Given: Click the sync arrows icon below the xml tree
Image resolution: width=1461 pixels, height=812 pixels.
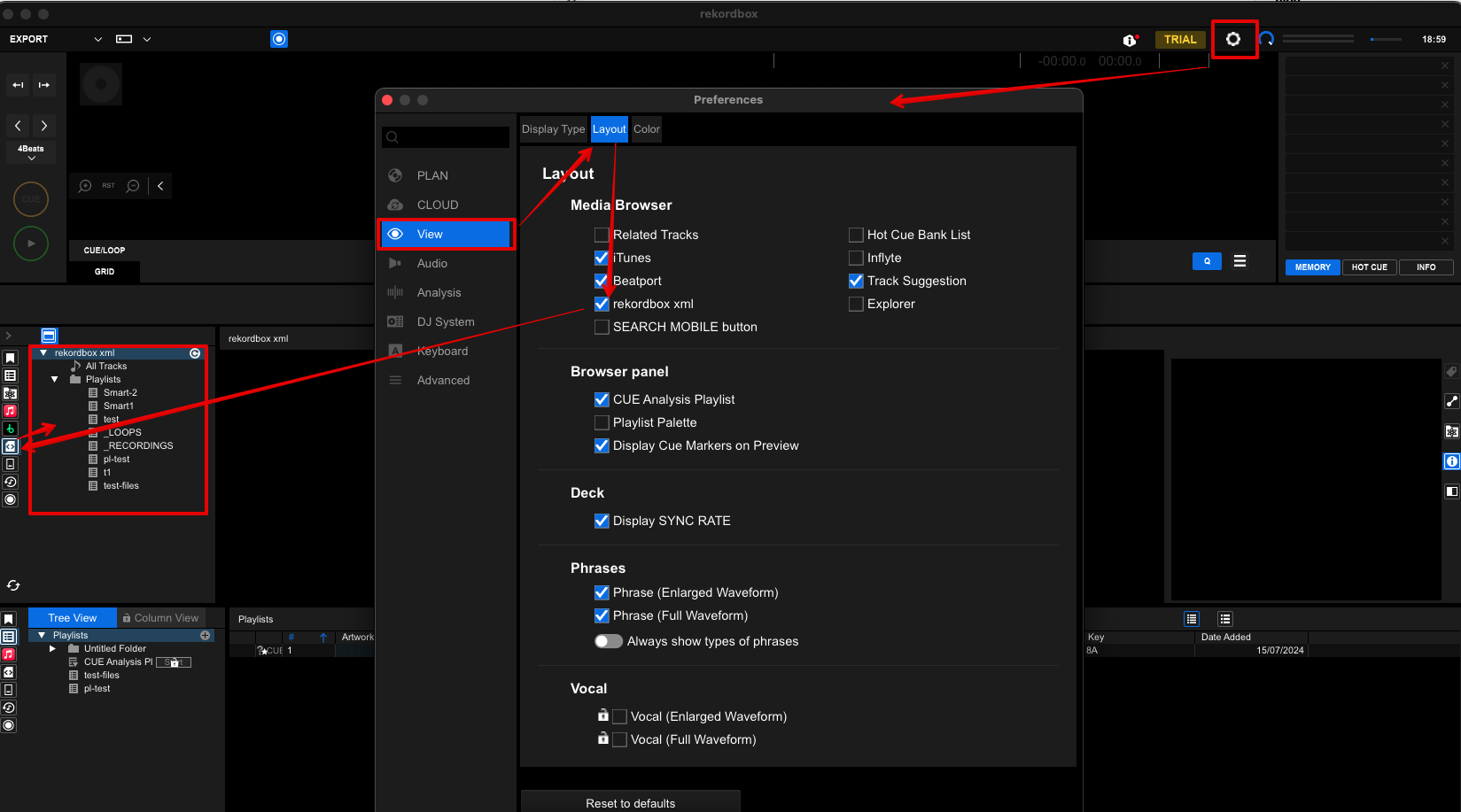Looking at the screenshot, I should coord(13,585).
